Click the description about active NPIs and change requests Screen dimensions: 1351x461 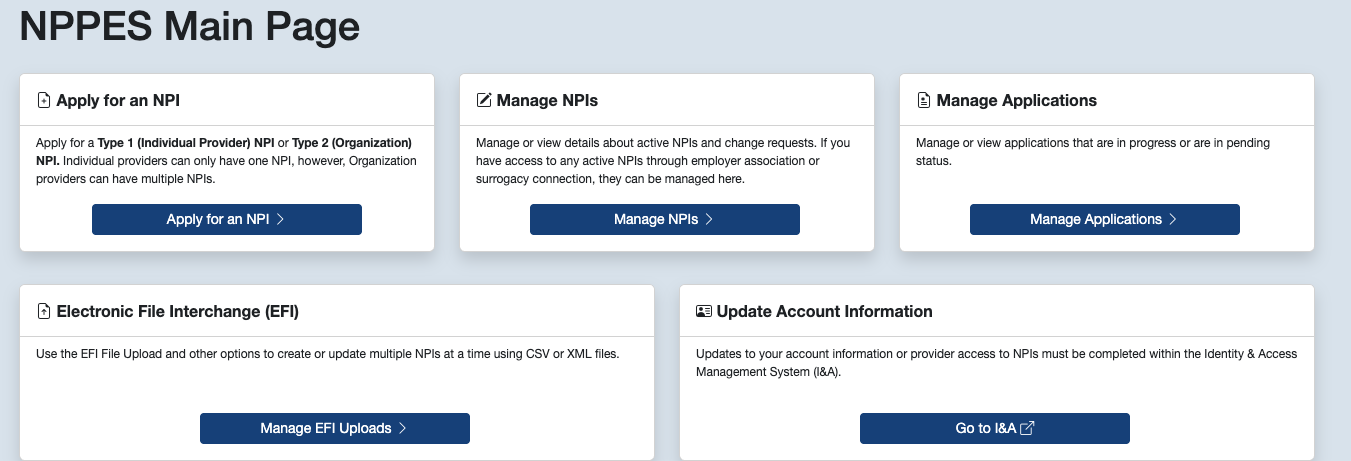click(x=663, y=161)
